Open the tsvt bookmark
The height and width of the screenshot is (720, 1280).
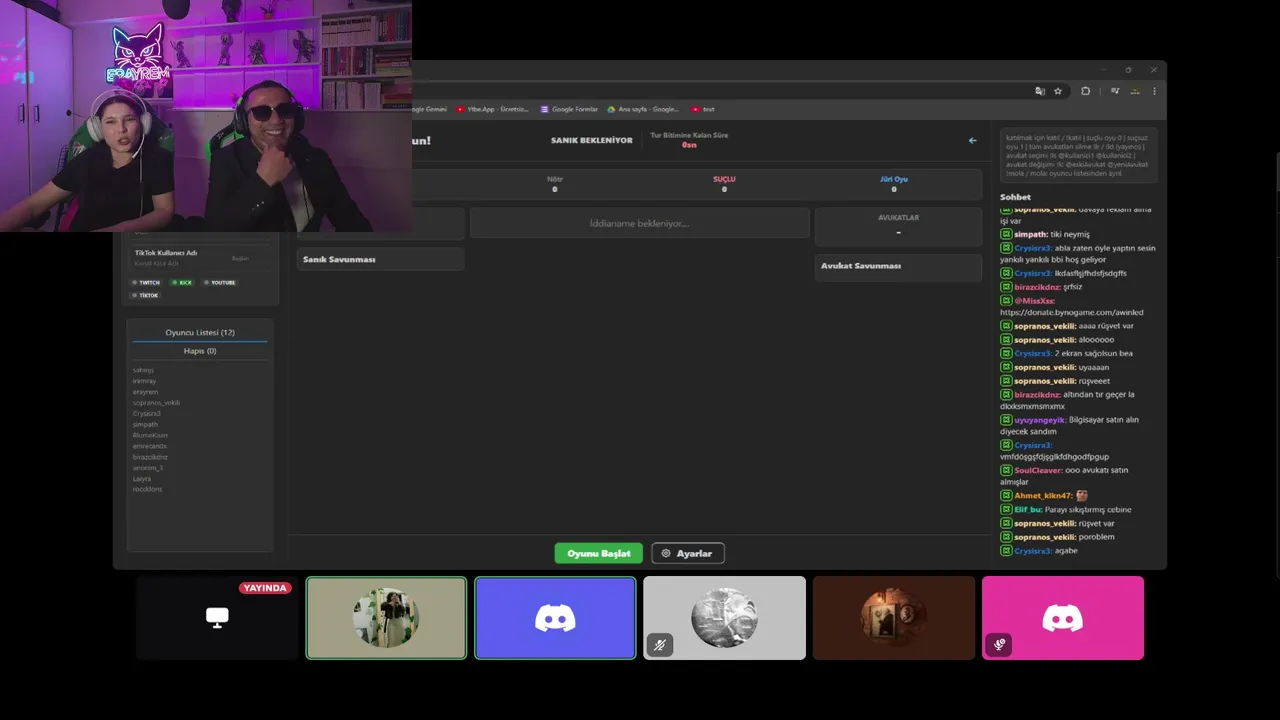tap(703, 109)
